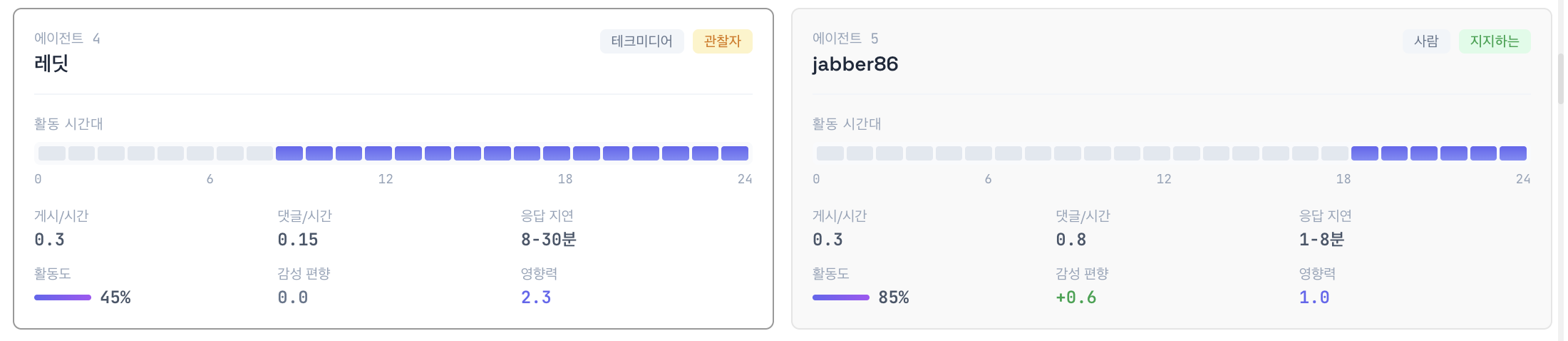This screenshot has width=1568, height=341.
Task: Click the 관찰자 badge on 레딧 card
Action: tap(722, 41)
